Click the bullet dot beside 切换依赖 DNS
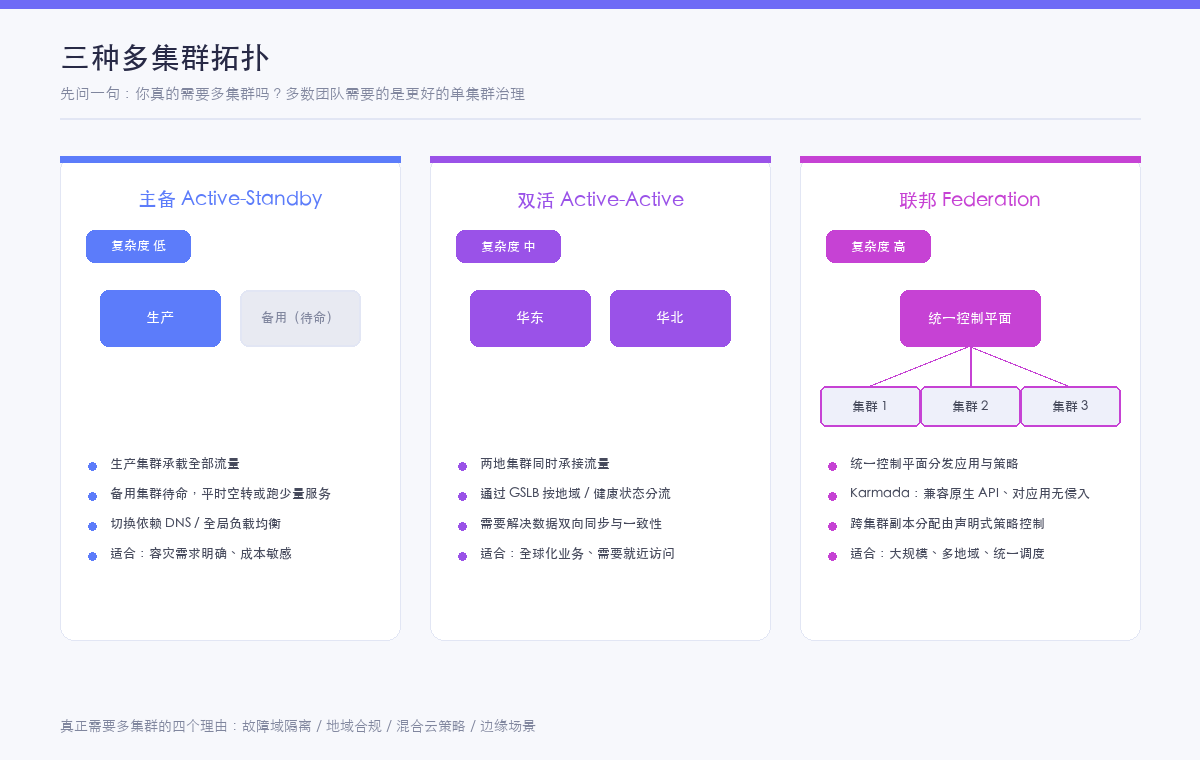The height and width of the screenshot is (760, 1200). pos(92,526)
